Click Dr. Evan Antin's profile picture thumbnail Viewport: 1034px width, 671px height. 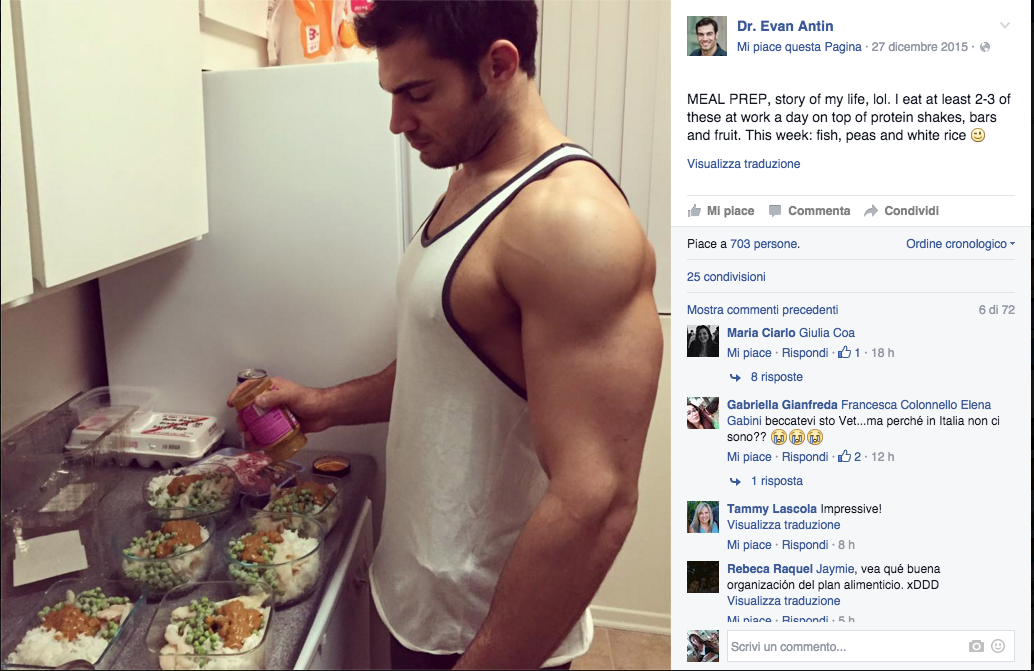[707, 36]
